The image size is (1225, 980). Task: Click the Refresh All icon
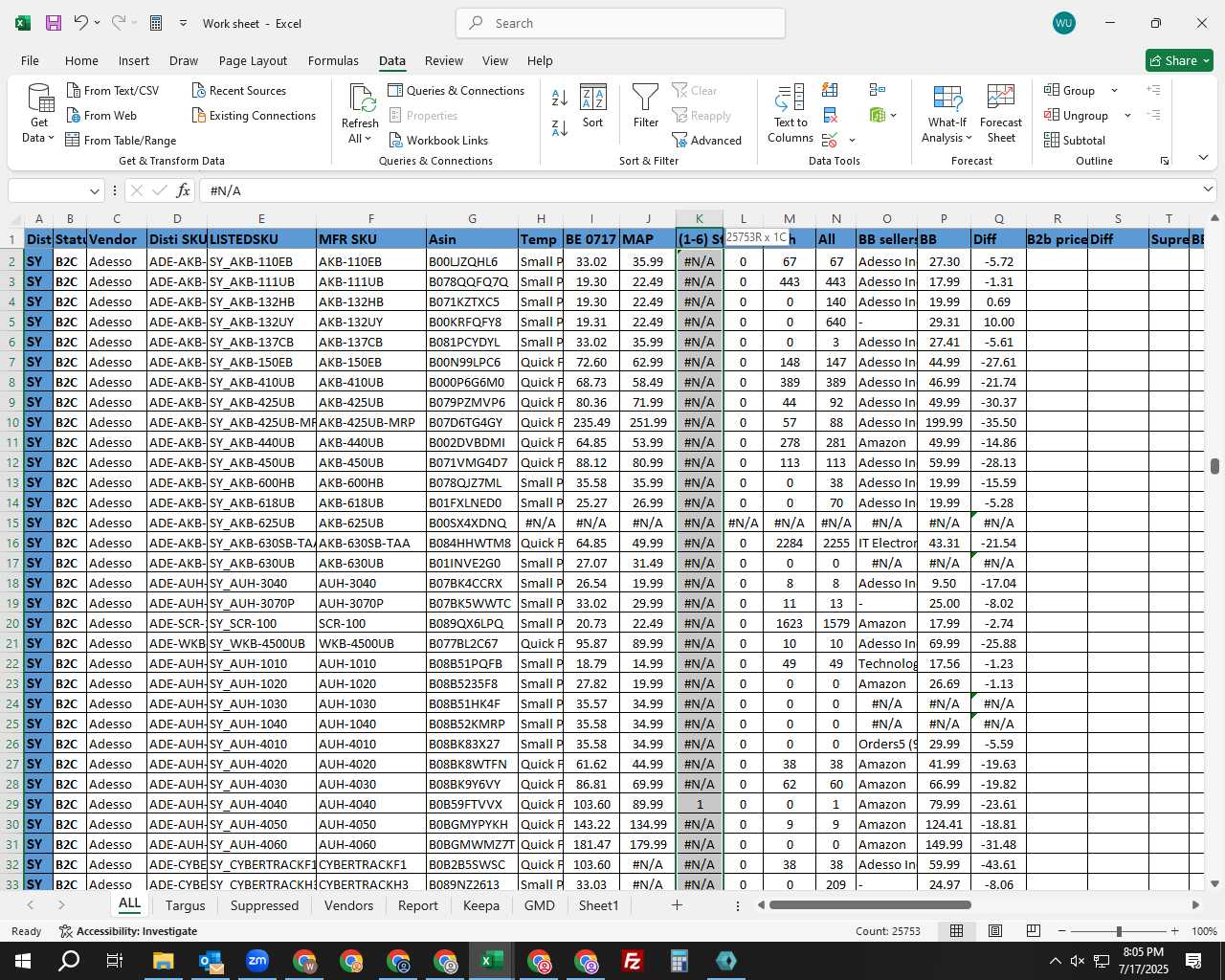pyautogui.click(x=361, y=99)
